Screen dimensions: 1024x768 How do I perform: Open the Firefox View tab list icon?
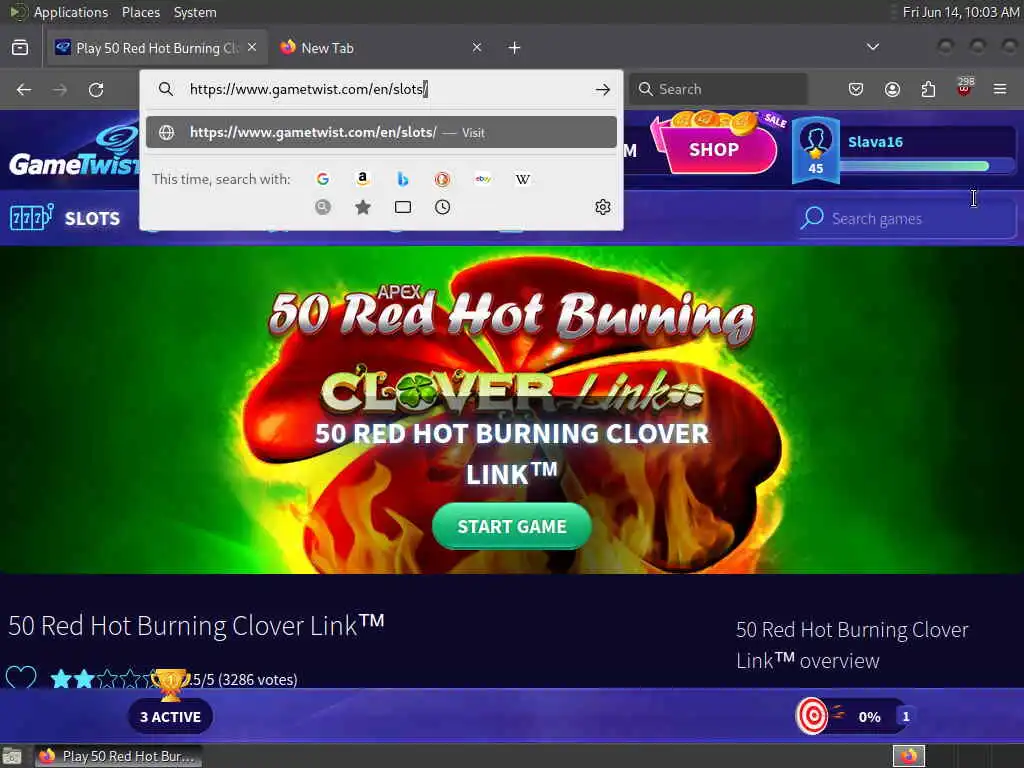(x=20, y=48)
